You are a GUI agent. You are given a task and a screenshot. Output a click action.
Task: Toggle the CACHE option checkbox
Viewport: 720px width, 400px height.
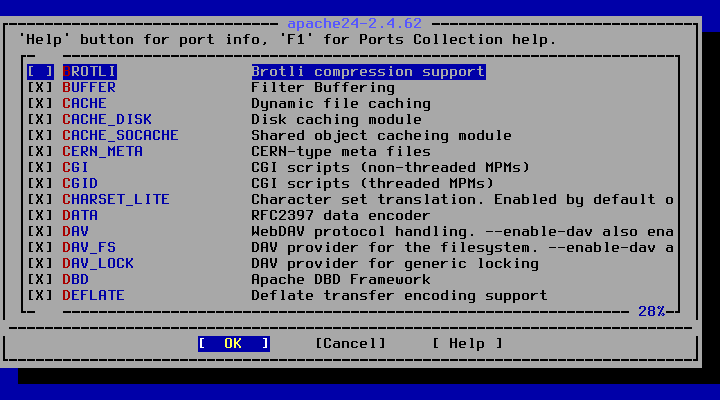[x=40, y=104]
